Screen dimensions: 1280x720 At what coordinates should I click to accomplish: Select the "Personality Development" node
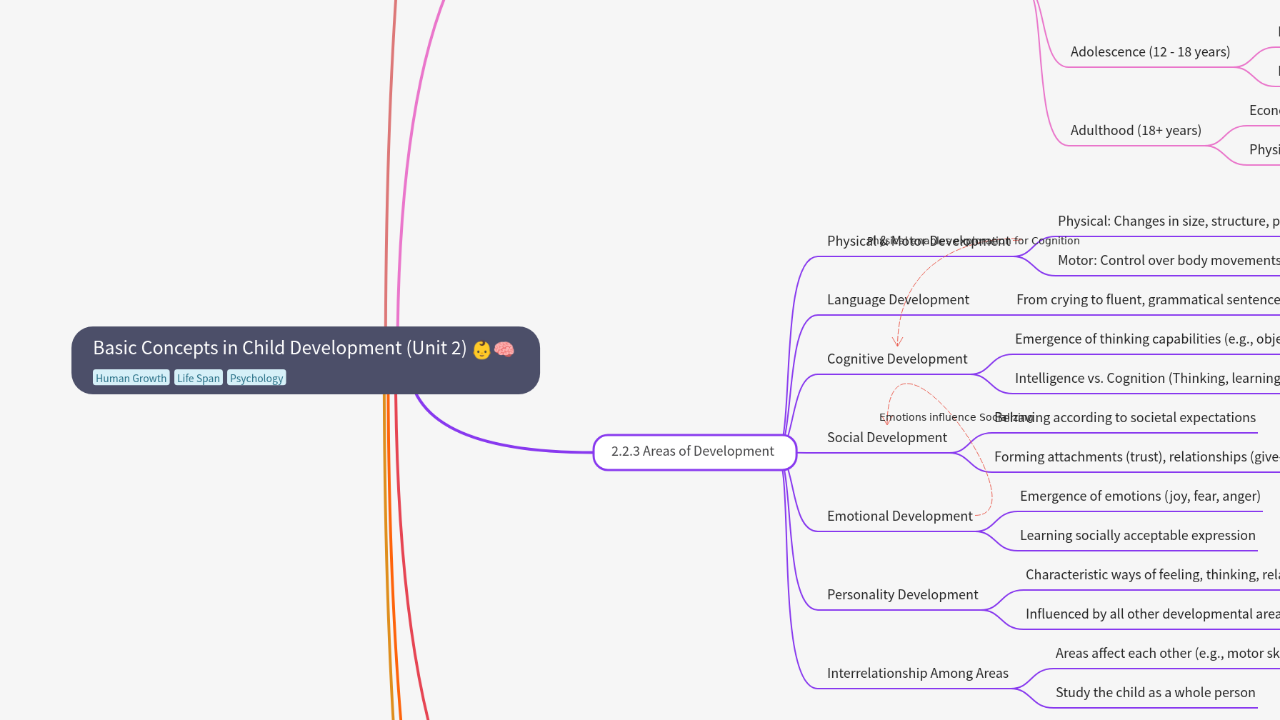902,594
